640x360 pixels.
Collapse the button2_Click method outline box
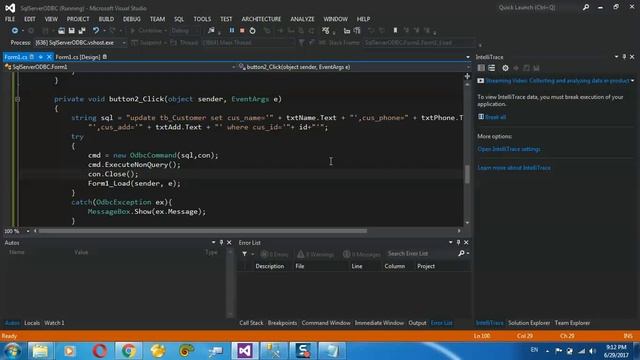point(17,99)
